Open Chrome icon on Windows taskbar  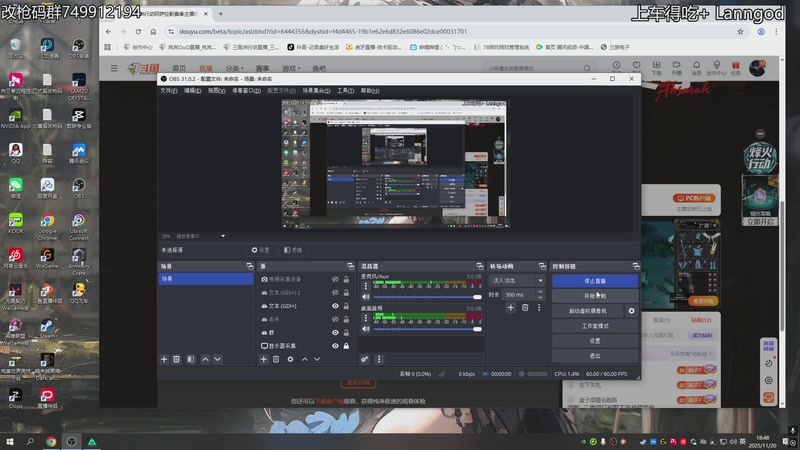pos(51,442)
